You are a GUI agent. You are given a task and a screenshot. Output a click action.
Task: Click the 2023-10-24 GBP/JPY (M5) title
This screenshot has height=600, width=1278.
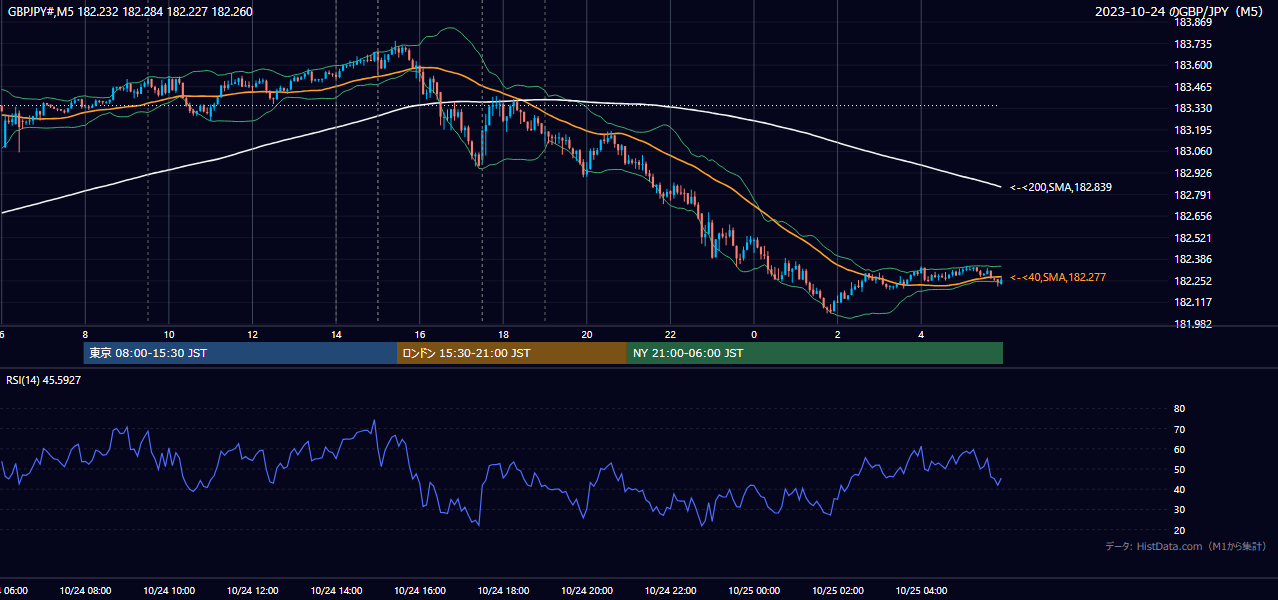[x=1178, y=11]
